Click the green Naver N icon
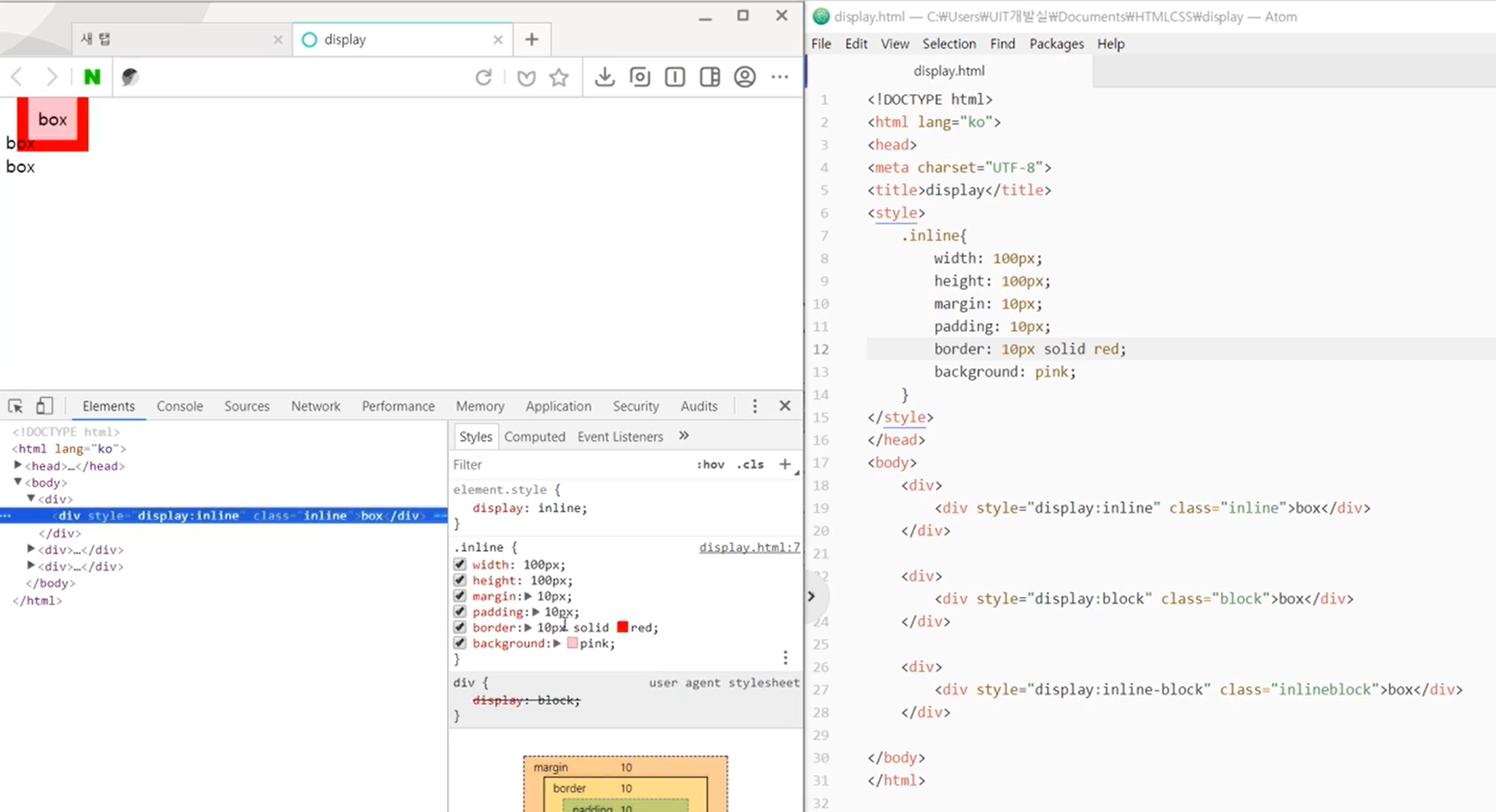Viewport: 1496px width, 812px height. [92, 77]
